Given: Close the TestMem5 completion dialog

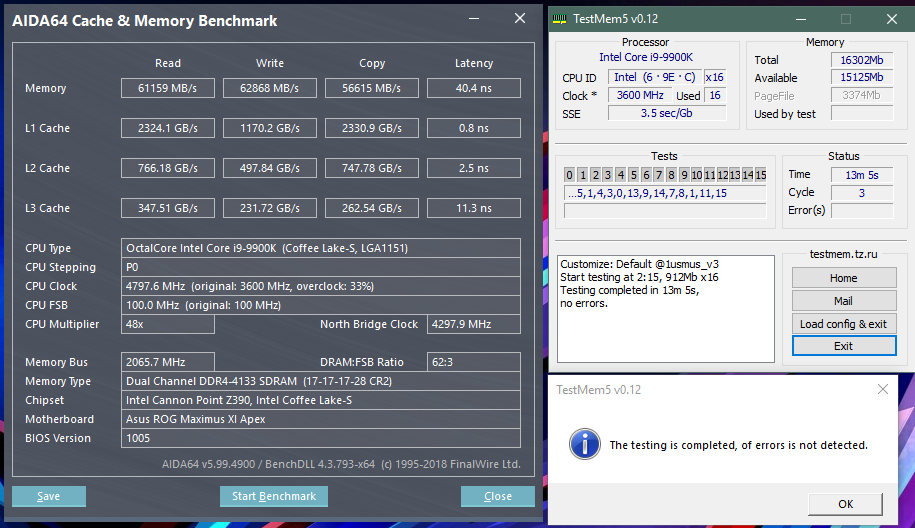Looking at the screenshot, I should pos(883,389).
